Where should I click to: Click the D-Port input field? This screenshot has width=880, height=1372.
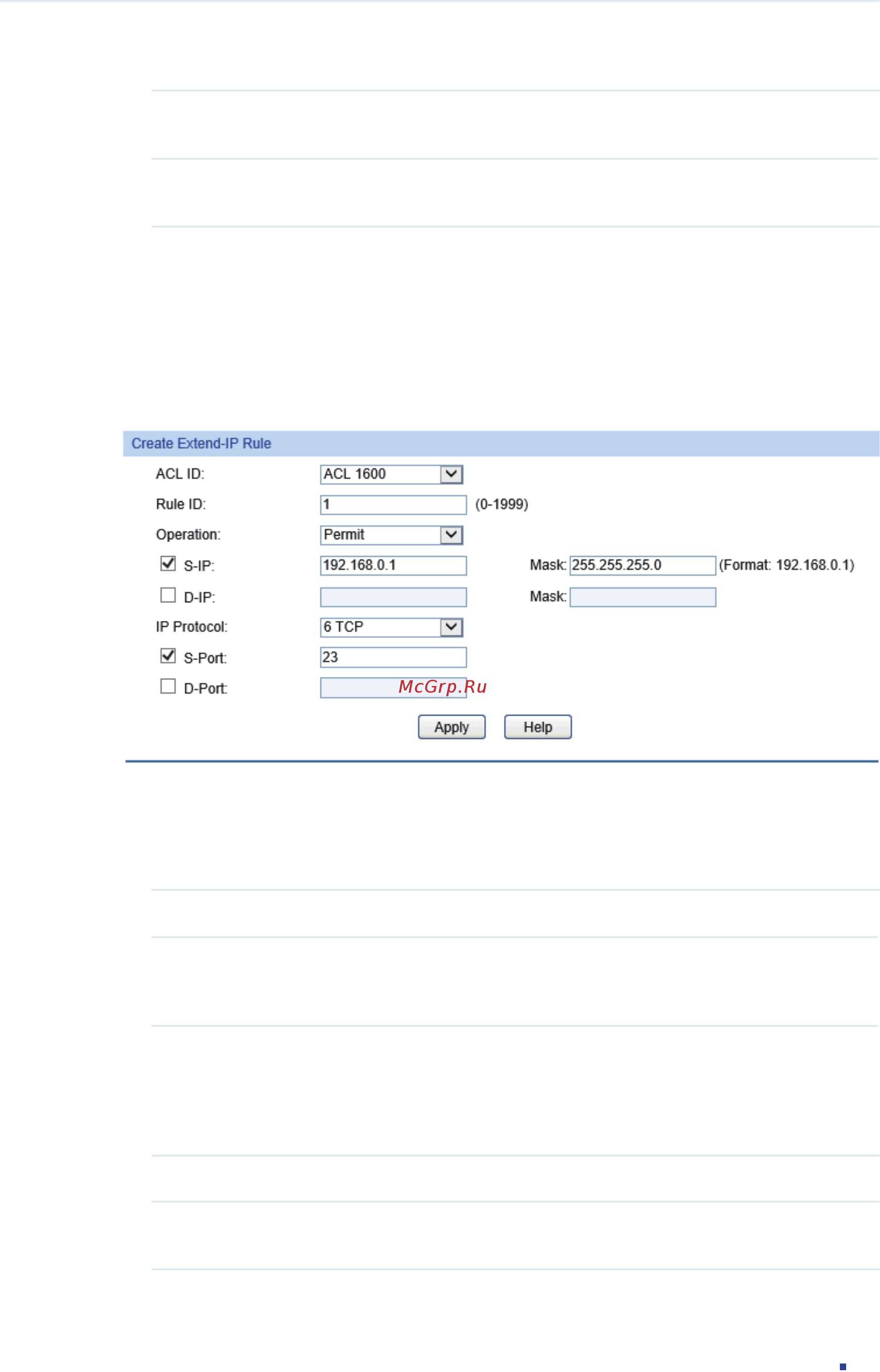pyautogui.click(x=394, y=688)
